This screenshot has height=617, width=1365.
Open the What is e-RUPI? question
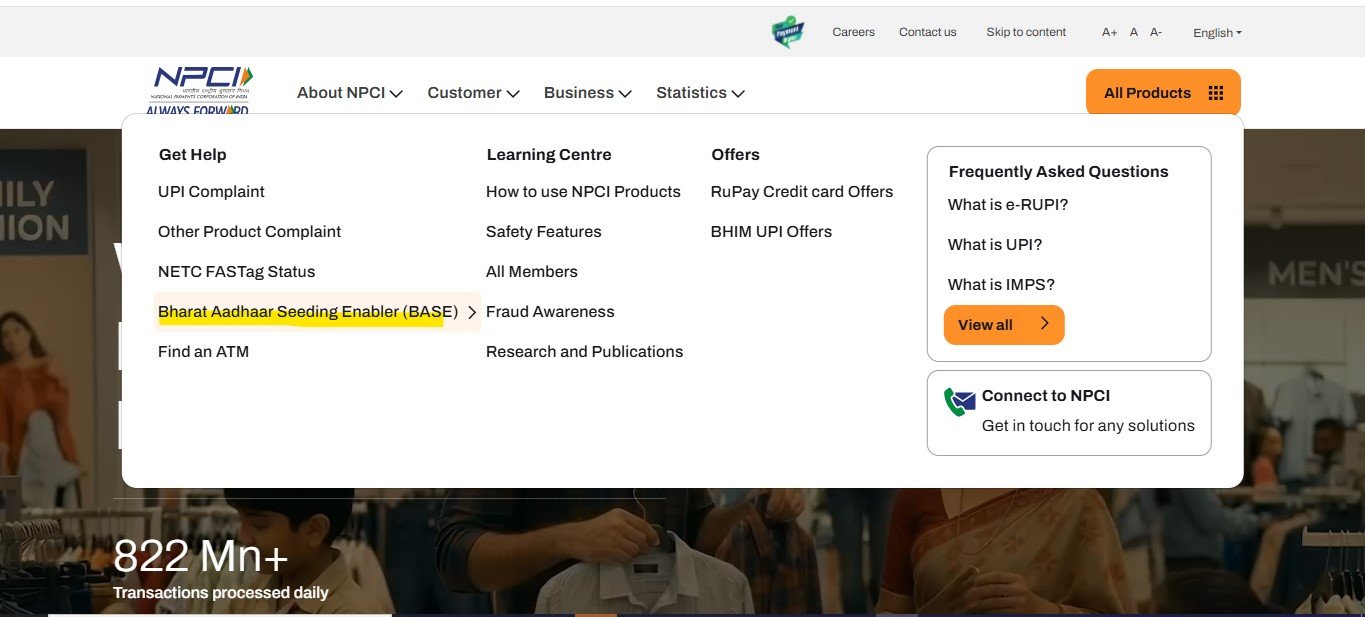1008,205
